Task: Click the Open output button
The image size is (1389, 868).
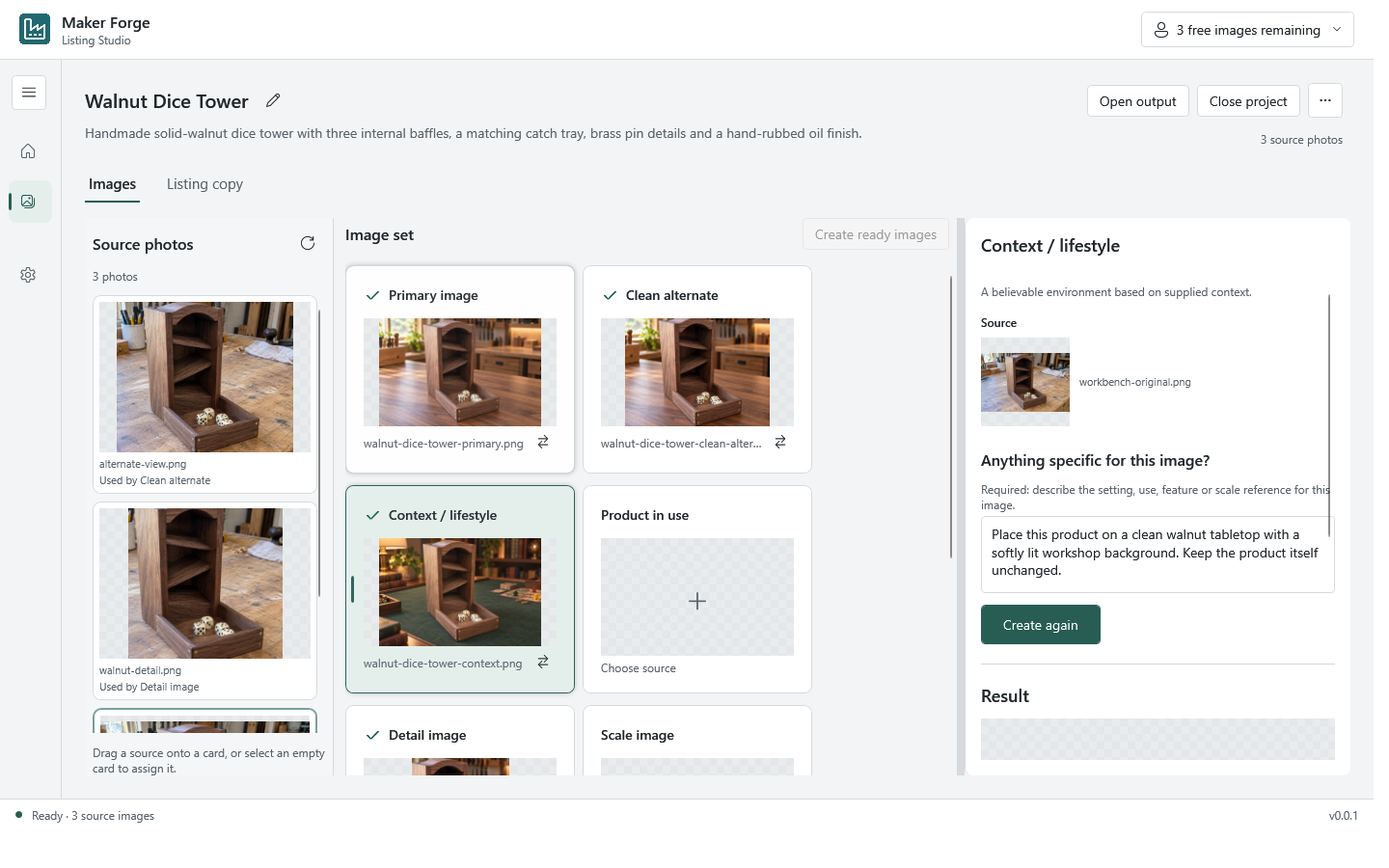Action: pos(1137,101)
